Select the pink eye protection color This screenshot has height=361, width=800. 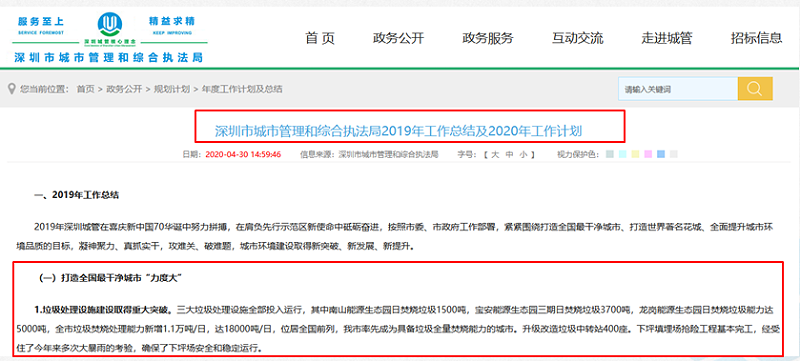pos(648,154)
